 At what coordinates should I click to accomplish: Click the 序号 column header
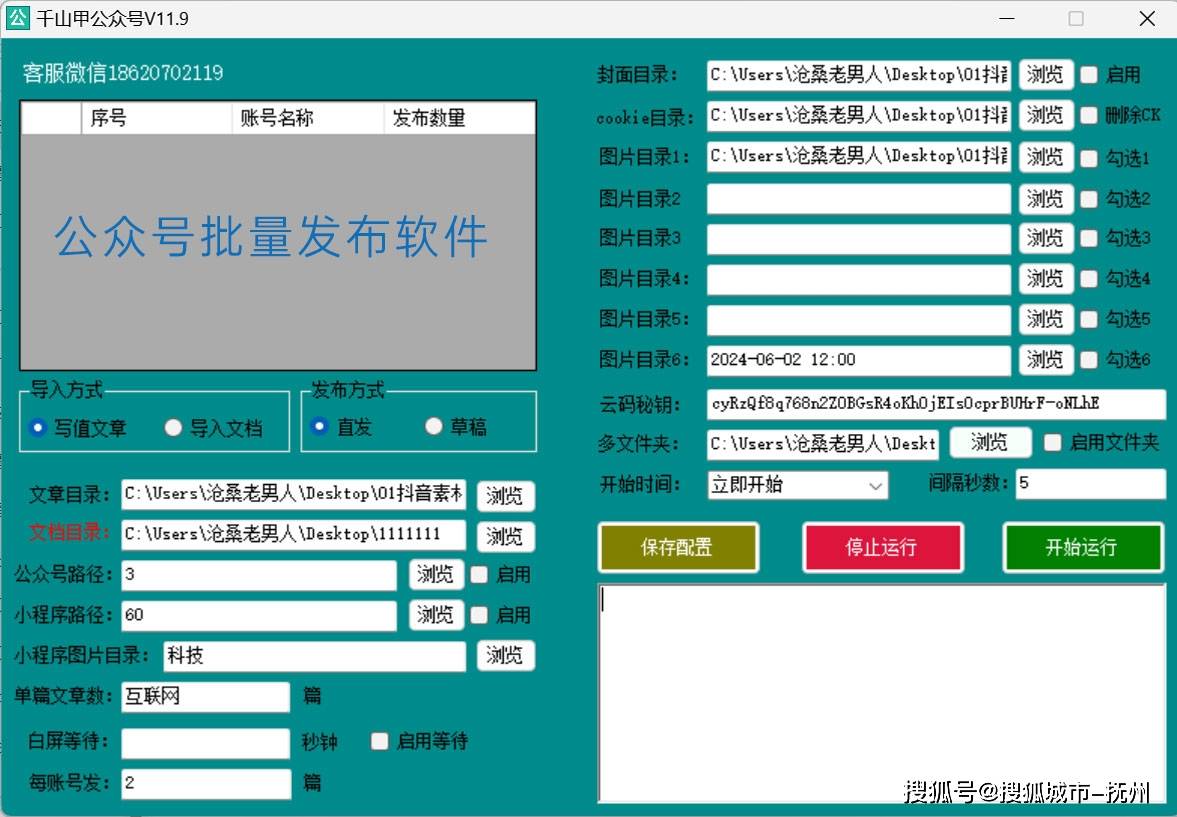click(x=157, y=118)
